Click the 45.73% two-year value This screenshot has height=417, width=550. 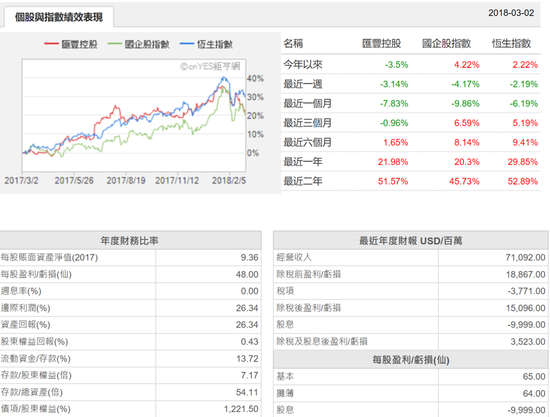tap(464, 182)
